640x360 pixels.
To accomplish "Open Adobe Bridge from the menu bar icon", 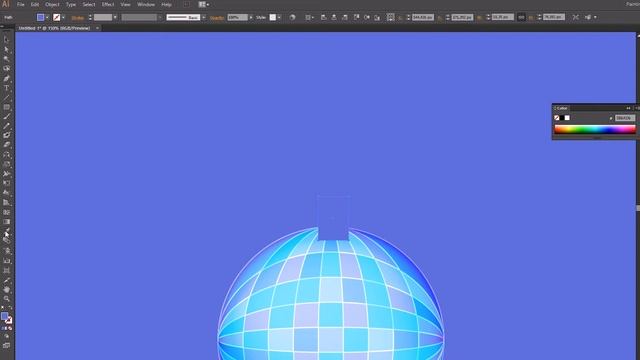I will (187, 4).
